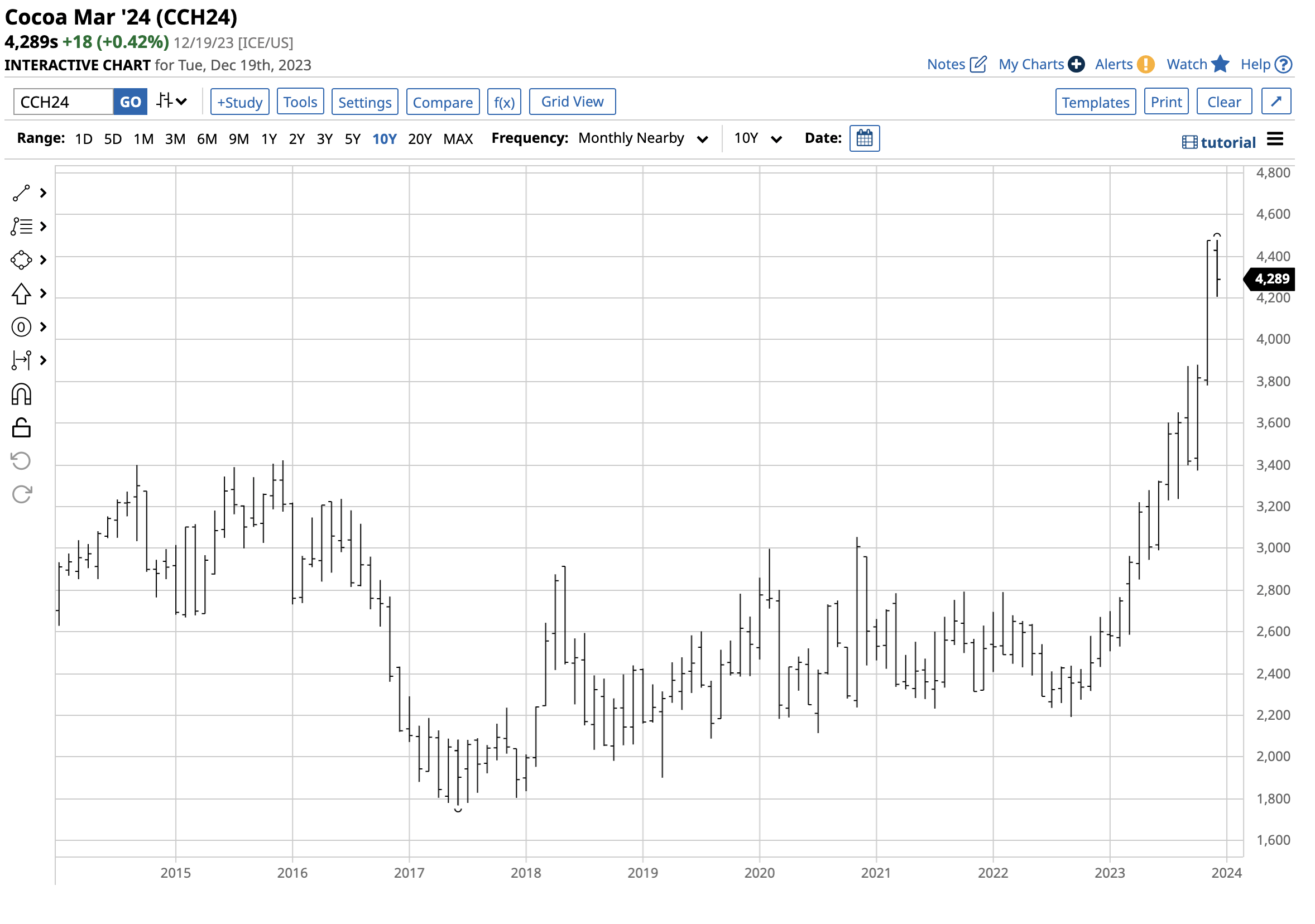The width and height of the screenshot is (1315, 924).
Task: Select the circle annotation tool
Action: [x=21, y=326]
